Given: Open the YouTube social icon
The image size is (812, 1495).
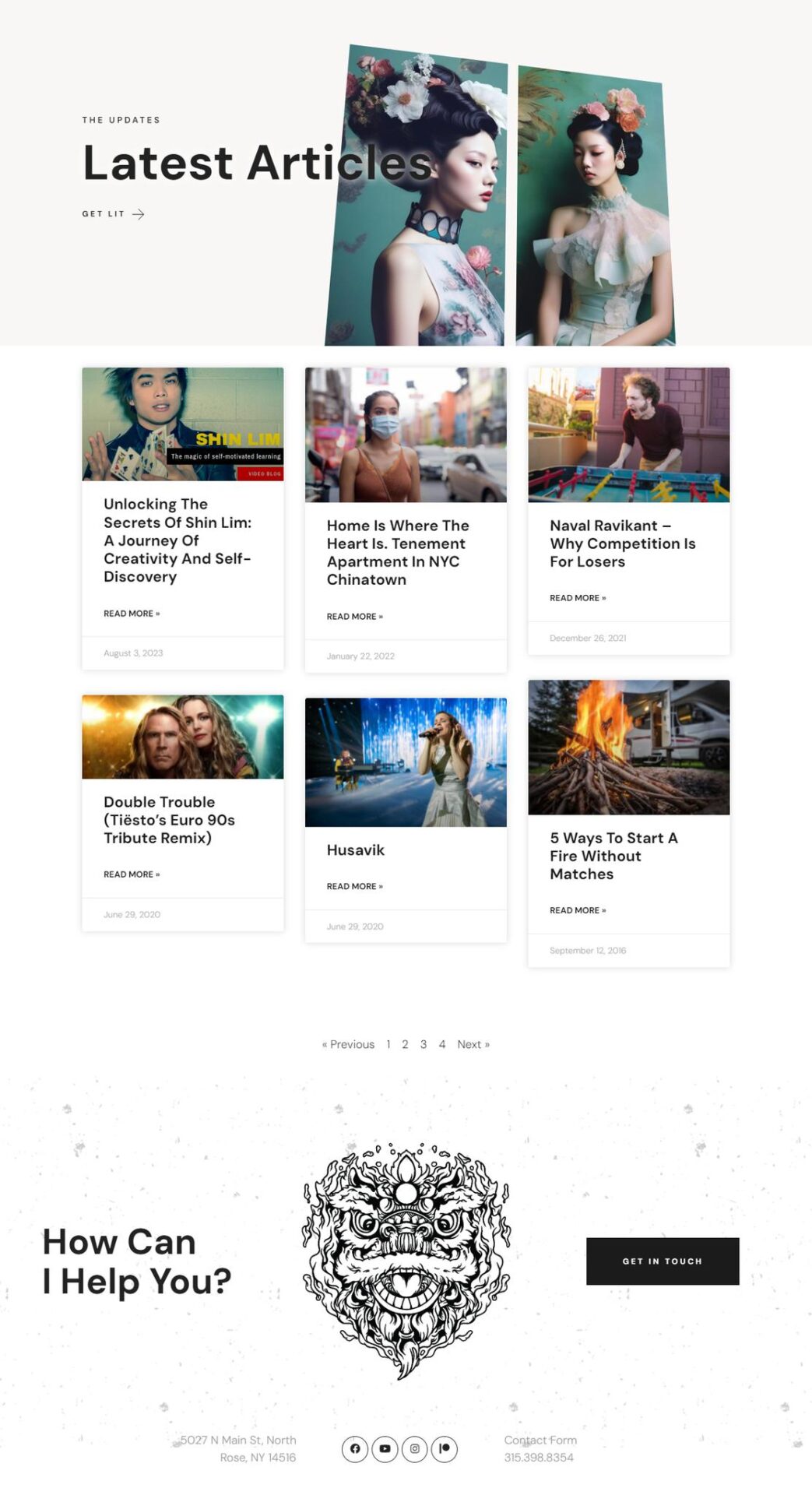Looking at the screenshot, I should pos(385,1448).
